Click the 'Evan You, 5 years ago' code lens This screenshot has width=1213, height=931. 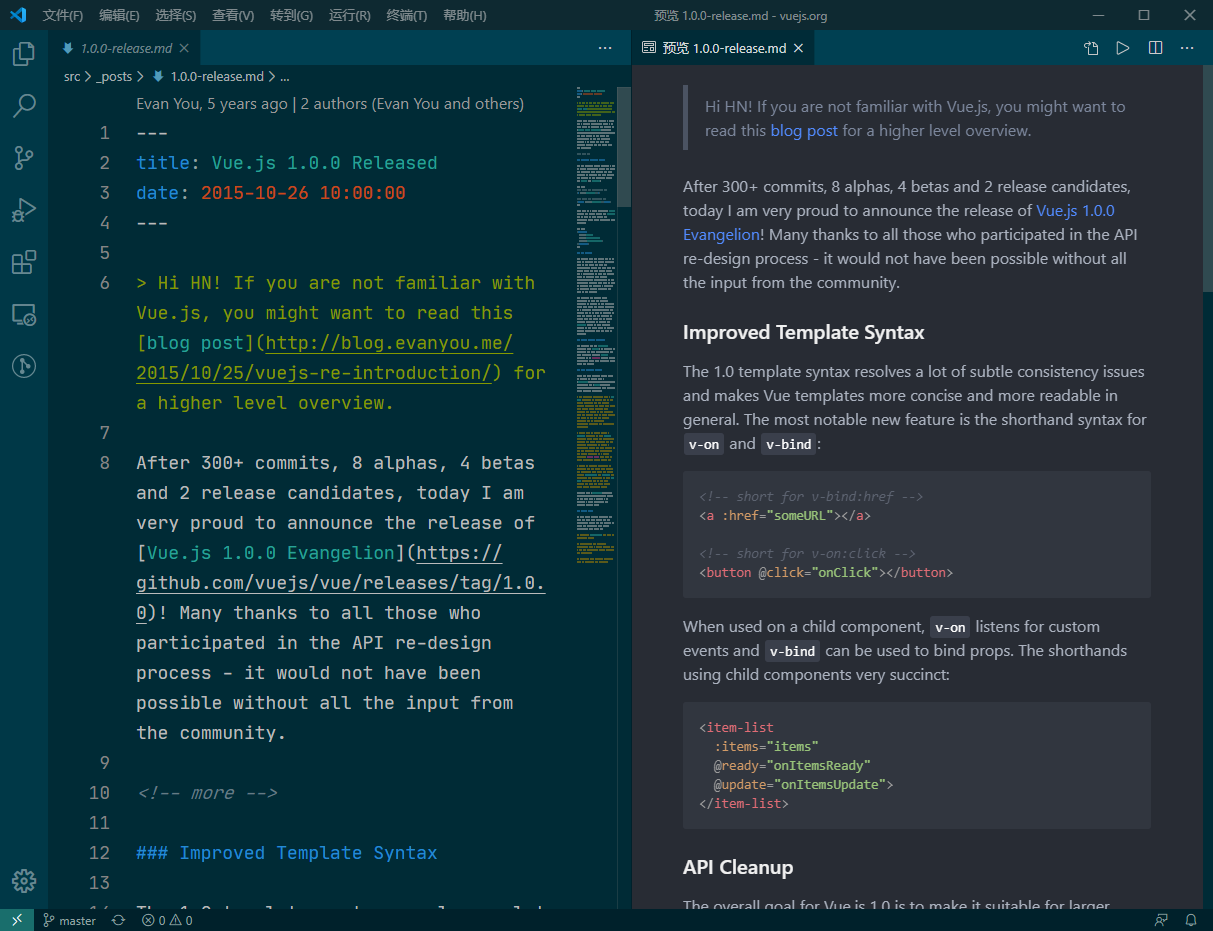click(x=212, y=104)
